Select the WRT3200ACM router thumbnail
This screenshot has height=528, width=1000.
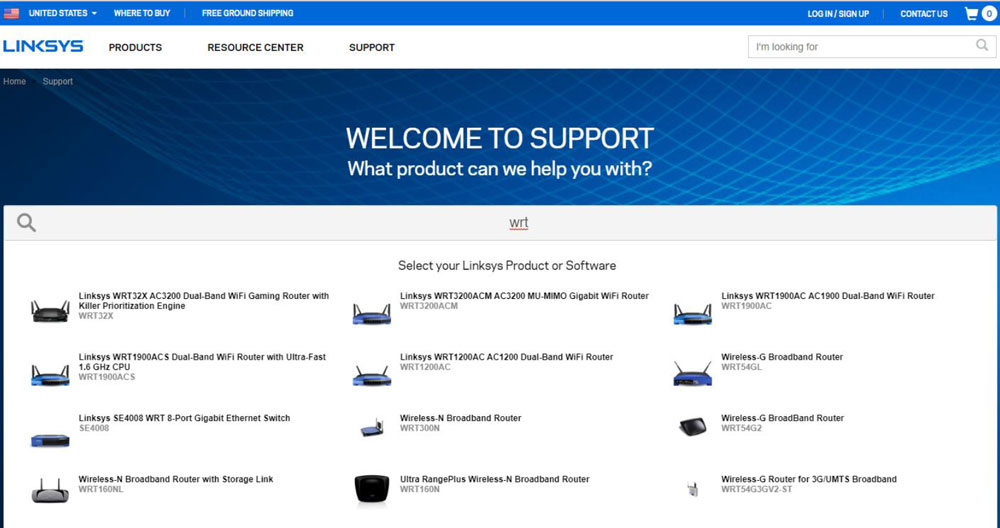(x=372, y=313)
